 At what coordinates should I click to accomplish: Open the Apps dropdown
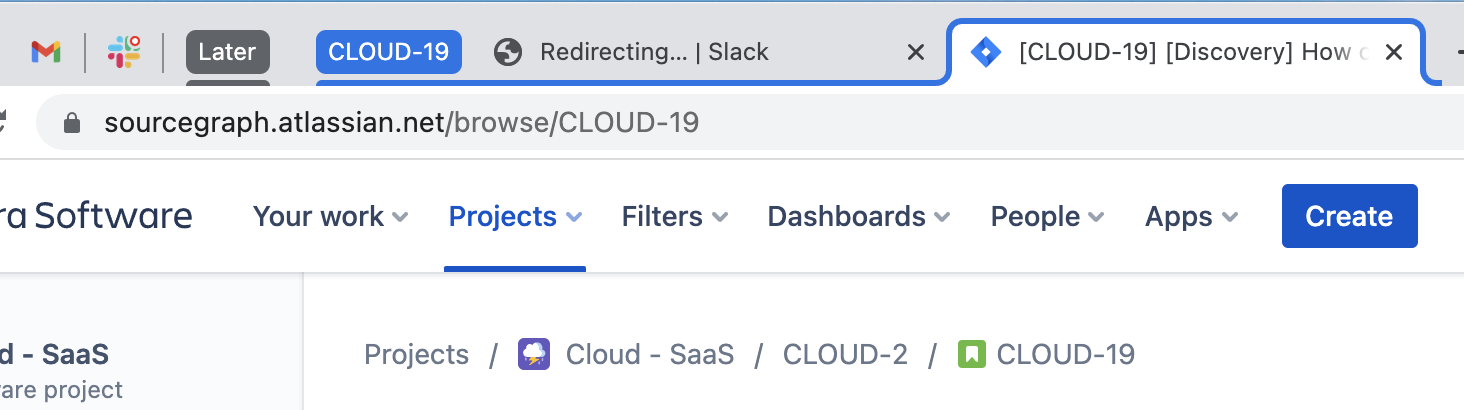pyautogui.click(x=1192, y=216)
